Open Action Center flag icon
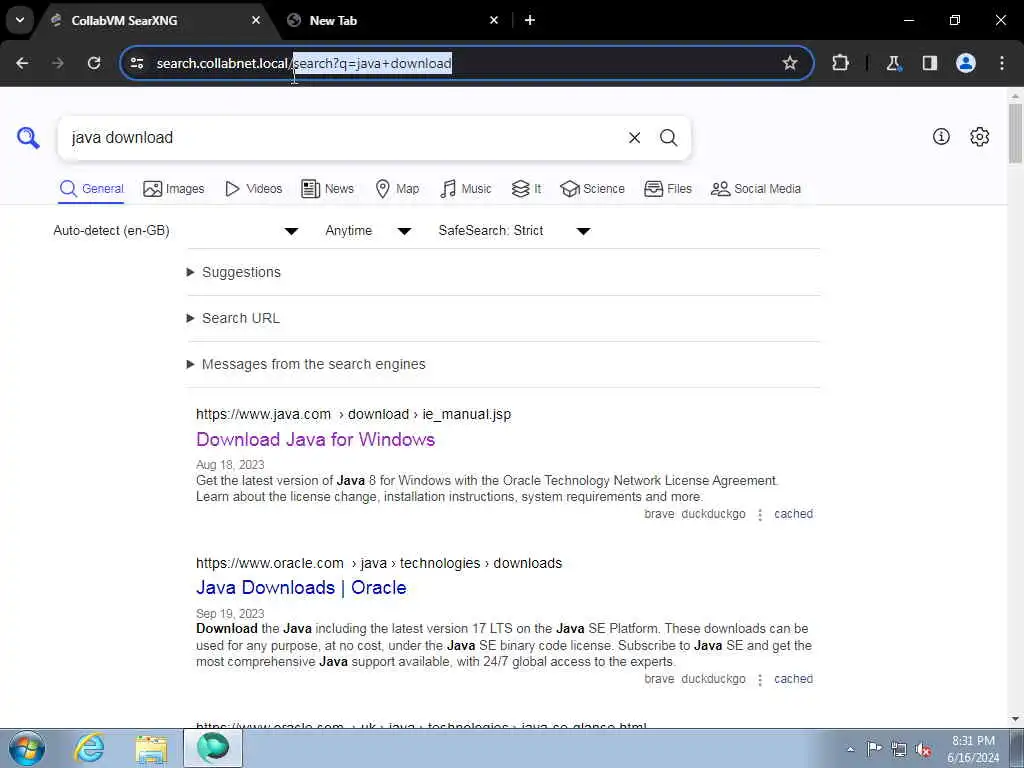The width and height of the screenshot is (1024, 768). [x=874, y=748]
